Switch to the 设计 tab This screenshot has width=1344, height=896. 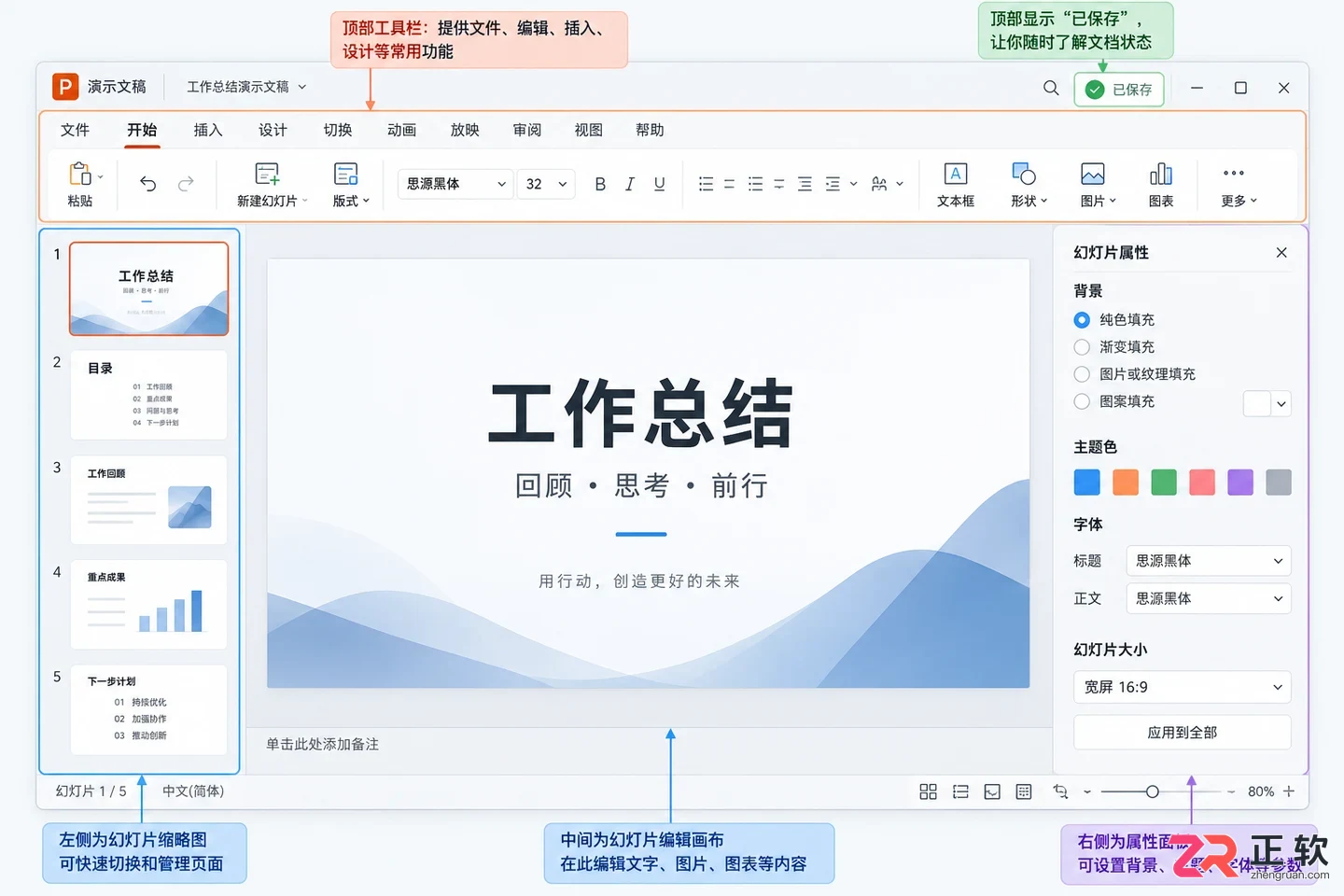tap(273, 130)
